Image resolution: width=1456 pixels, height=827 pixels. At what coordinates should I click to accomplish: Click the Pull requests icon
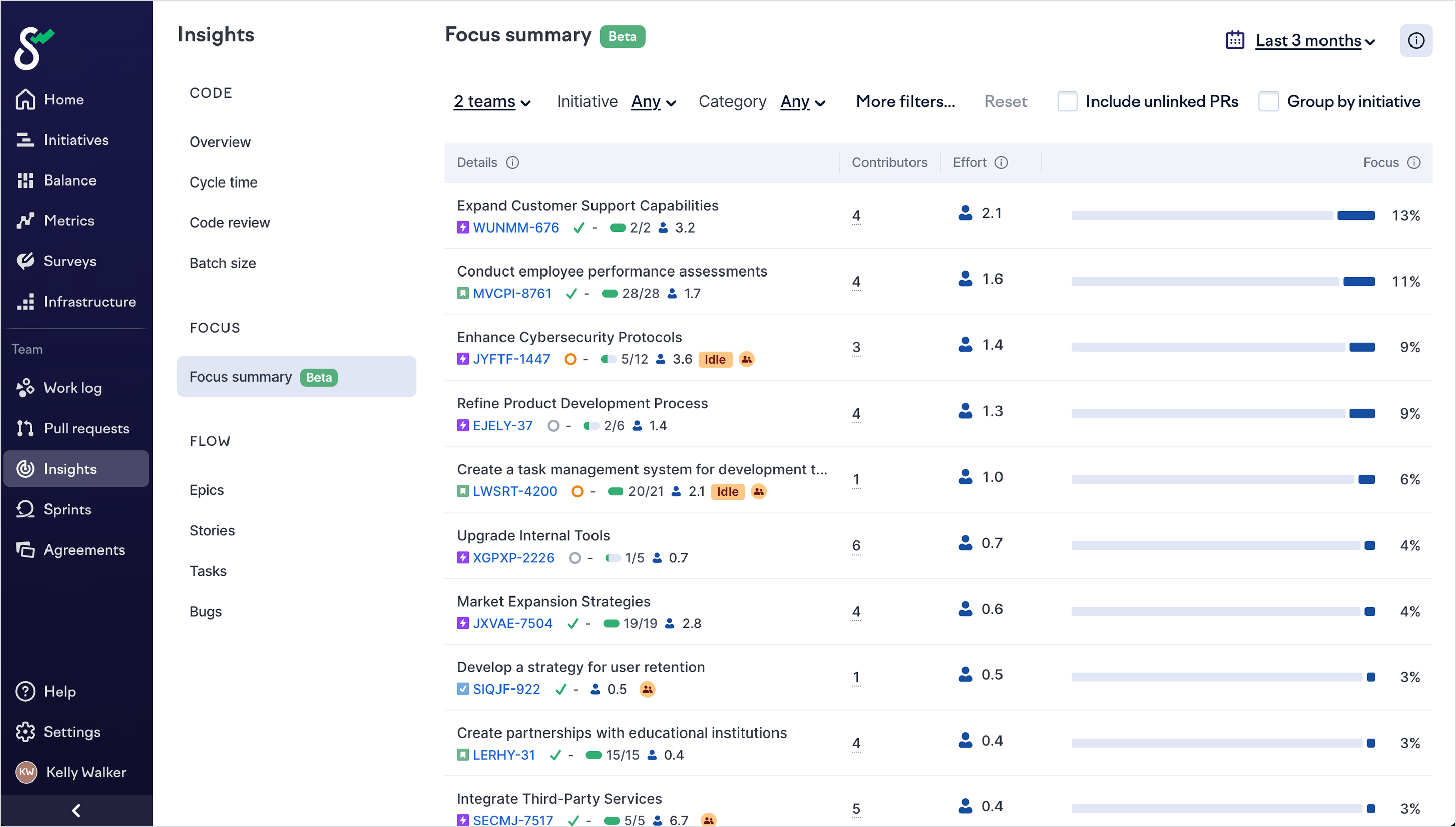point(25,428)
